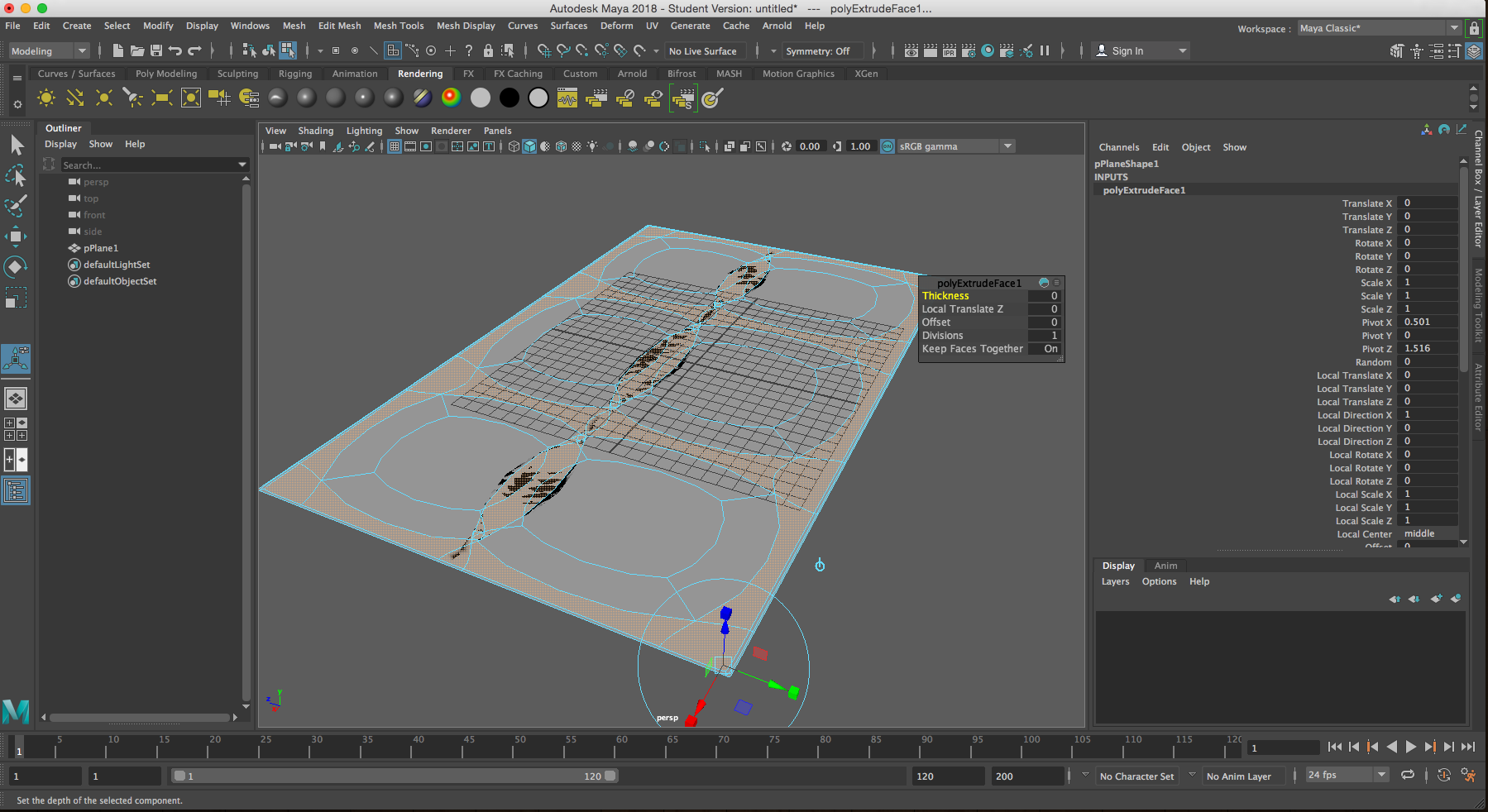
Task: Assign a Blinn material from the shelf
Action: pos(304,98)
